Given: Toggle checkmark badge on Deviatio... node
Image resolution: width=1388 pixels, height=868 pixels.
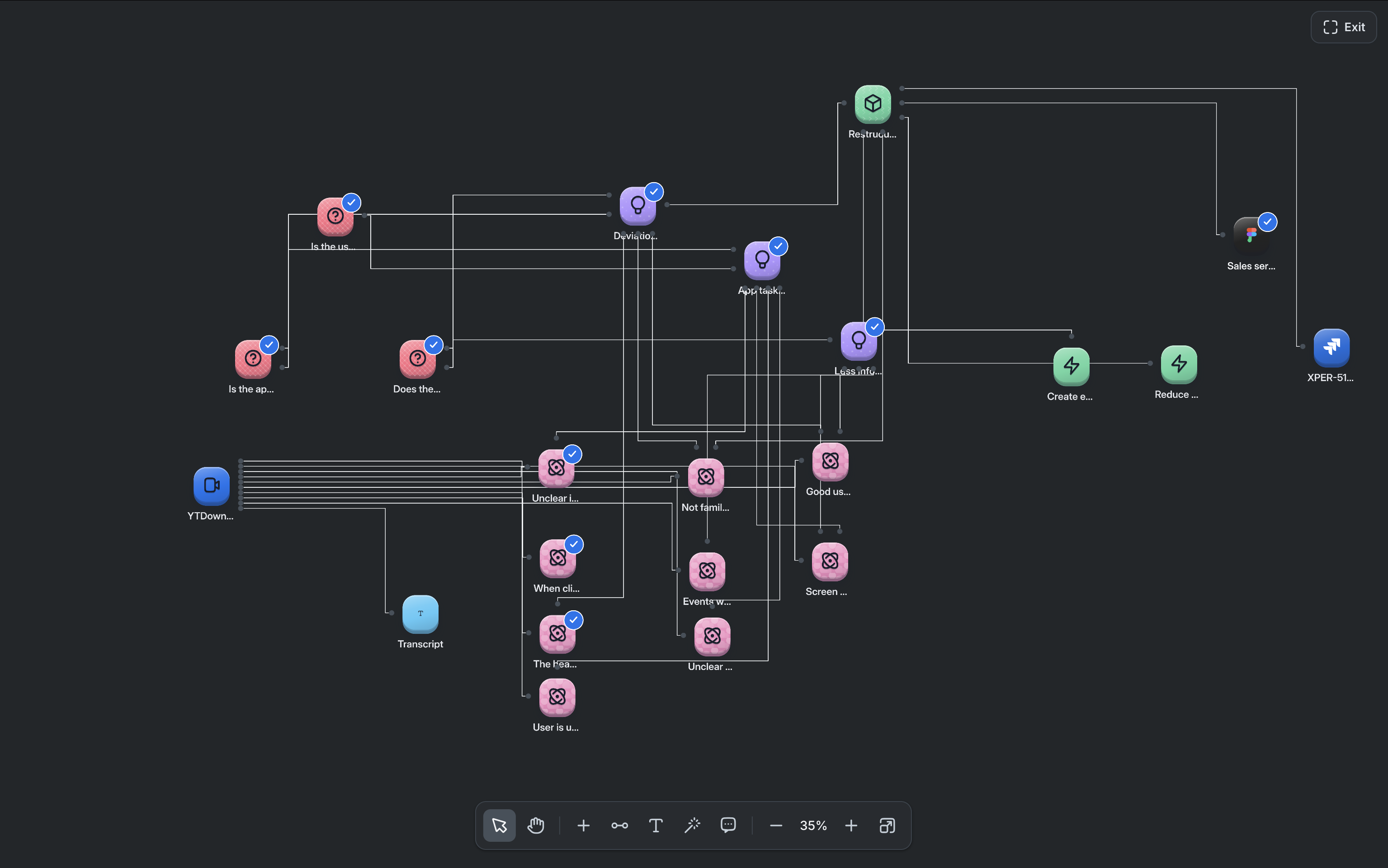Looking at the screenshot, I should 654,192.
